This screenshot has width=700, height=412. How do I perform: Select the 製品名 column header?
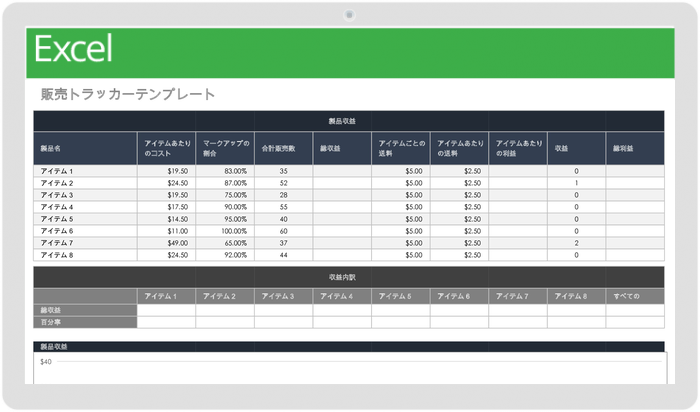coord(85,148)
